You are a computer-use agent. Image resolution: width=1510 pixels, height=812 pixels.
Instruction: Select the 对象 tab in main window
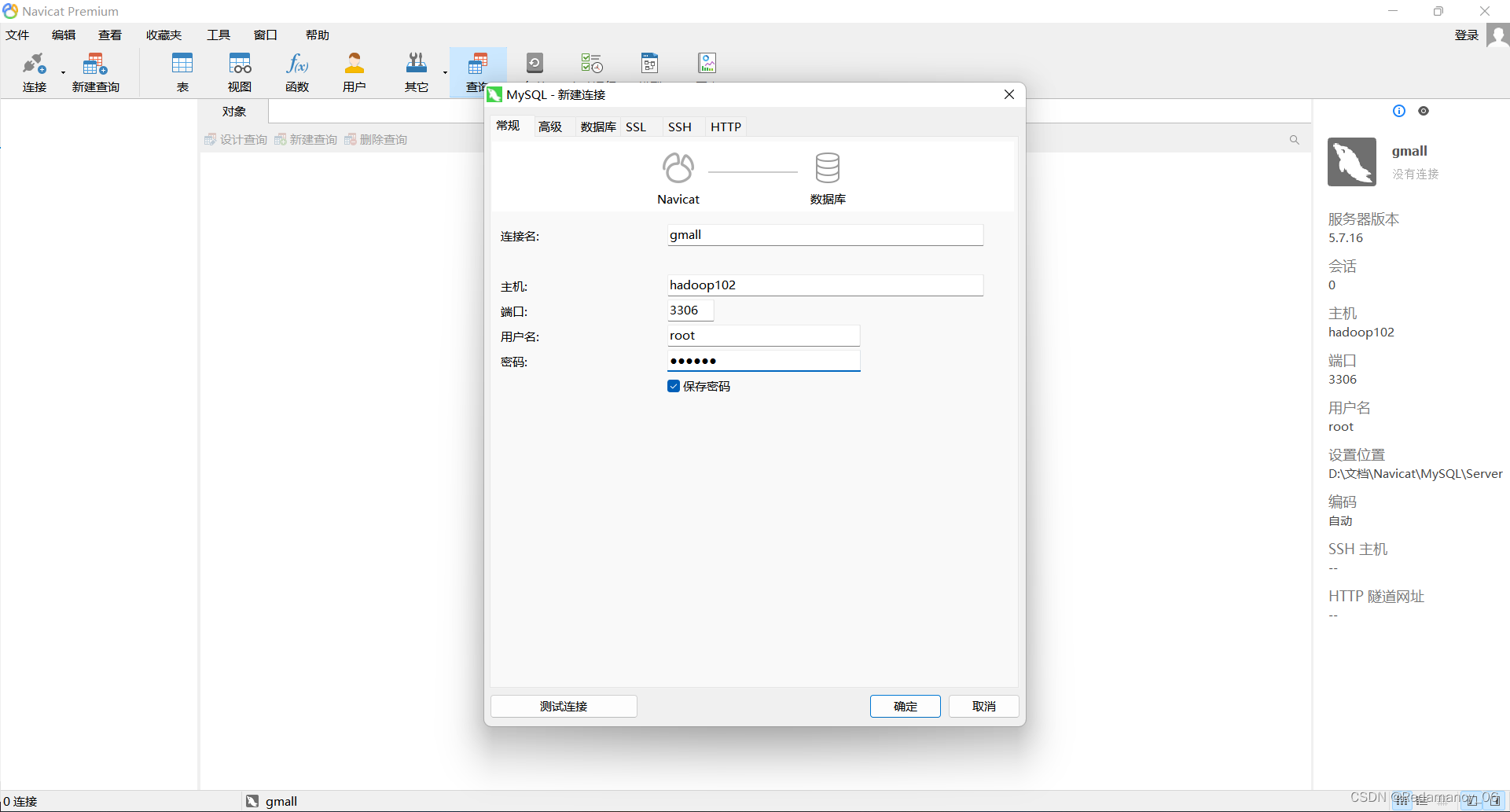[x=234, y=112]
